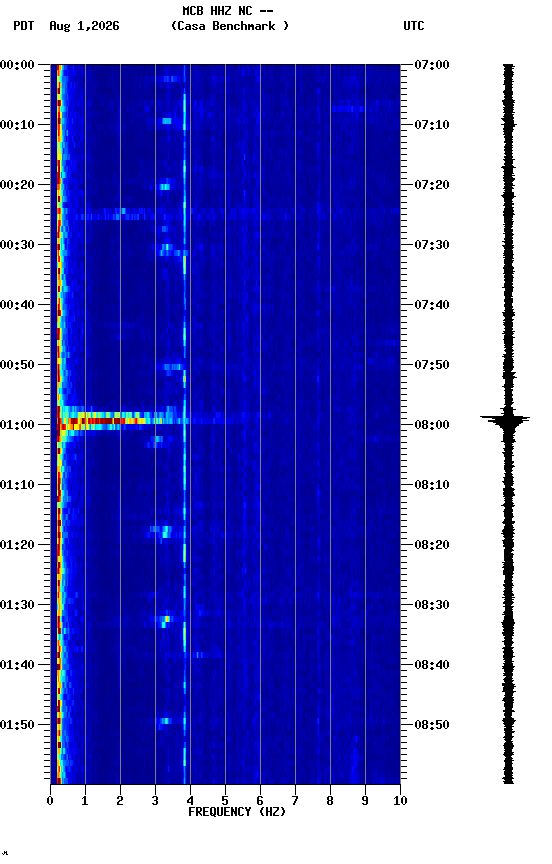
Task: Click the frequency axis tick label '9'
Action: [365, 801]
